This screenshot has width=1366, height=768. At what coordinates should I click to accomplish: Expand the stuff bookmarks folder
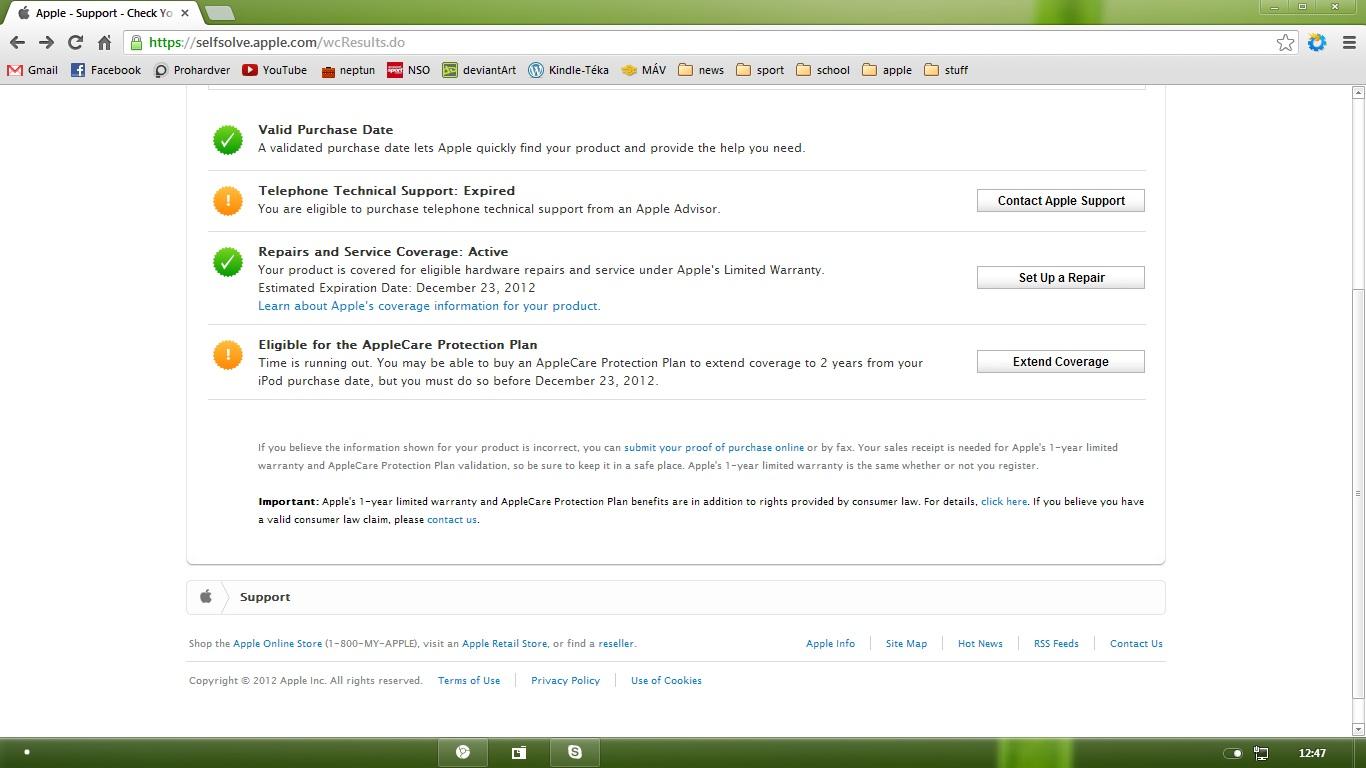click(x=946, y=70)
